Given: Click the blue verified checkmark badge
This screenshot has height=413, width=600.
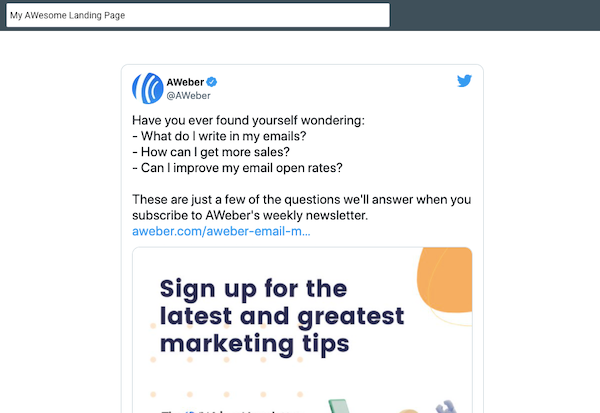Looking at the screenshot, I should 212,81.
